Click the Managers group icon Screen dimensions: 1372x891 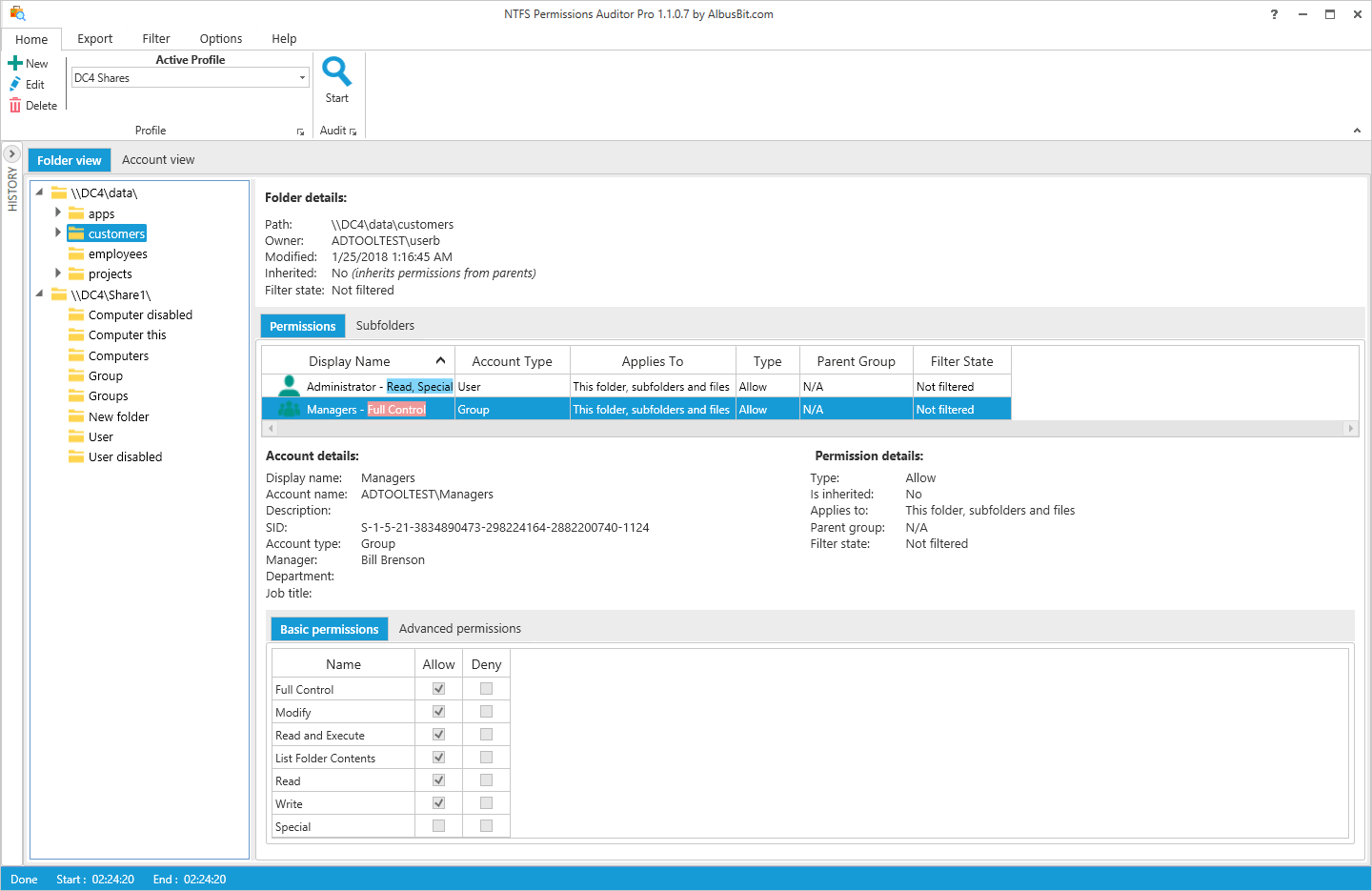pos(287,408)
